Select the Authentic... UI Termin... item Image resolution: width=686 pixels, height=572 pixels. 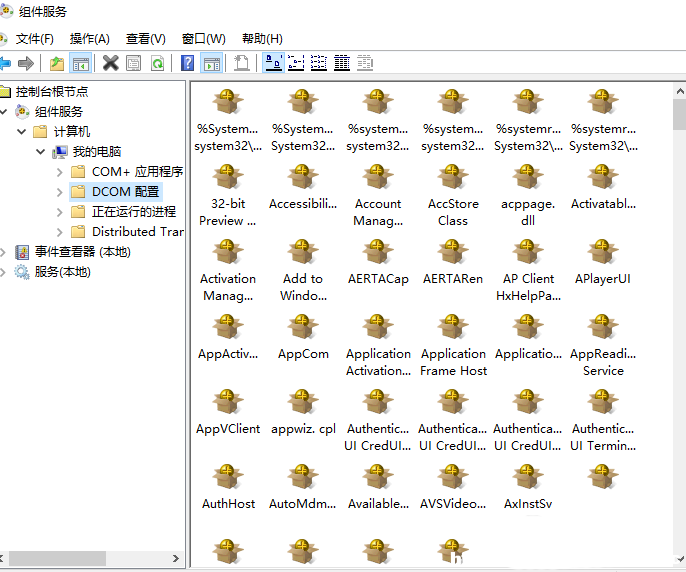[603, 420]
